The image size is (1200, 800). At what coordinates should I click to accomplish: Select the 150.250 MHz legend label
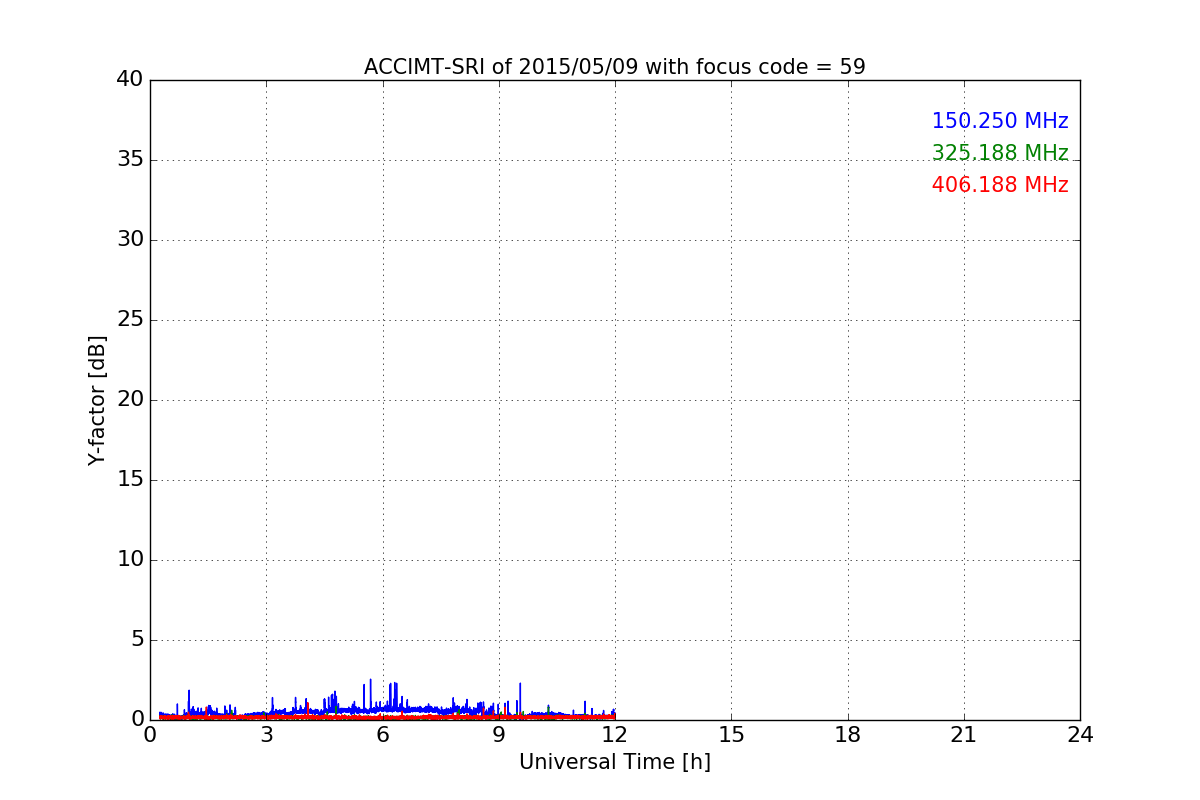[x=1000, y=121]
